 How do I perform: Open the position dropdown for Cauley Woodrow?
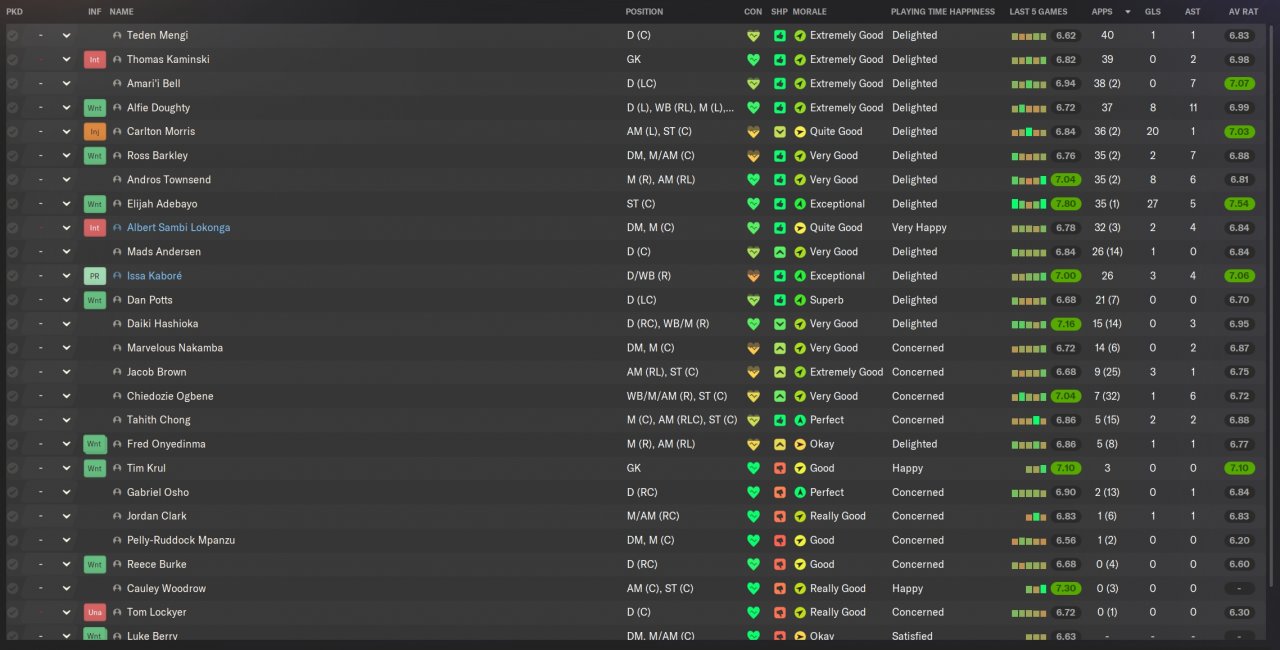point(66,587)
